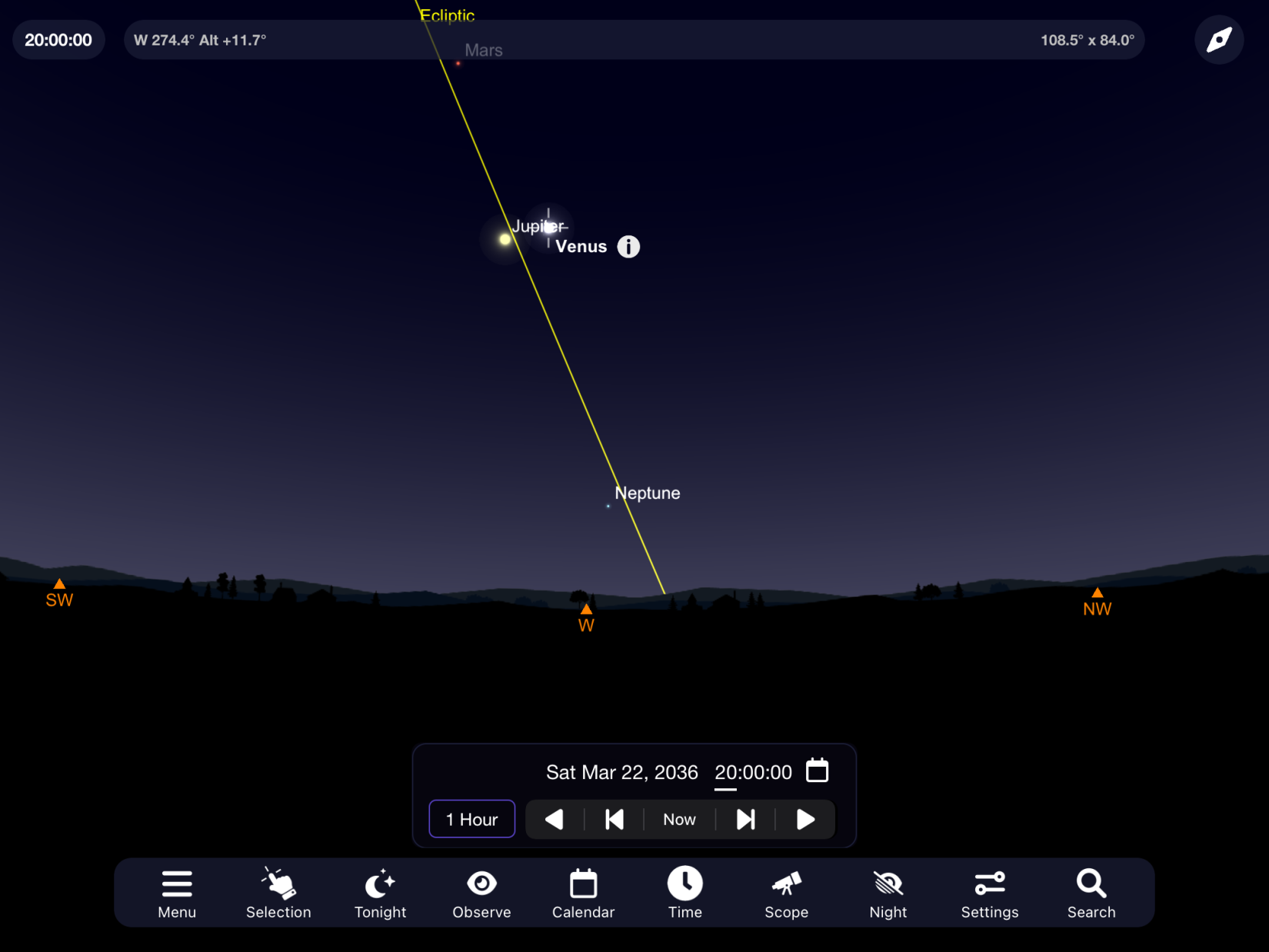Image resolution: width=1269 pixels, height=952 pixels.
Task: Open the Tonight panel
Action: [380, 894]
